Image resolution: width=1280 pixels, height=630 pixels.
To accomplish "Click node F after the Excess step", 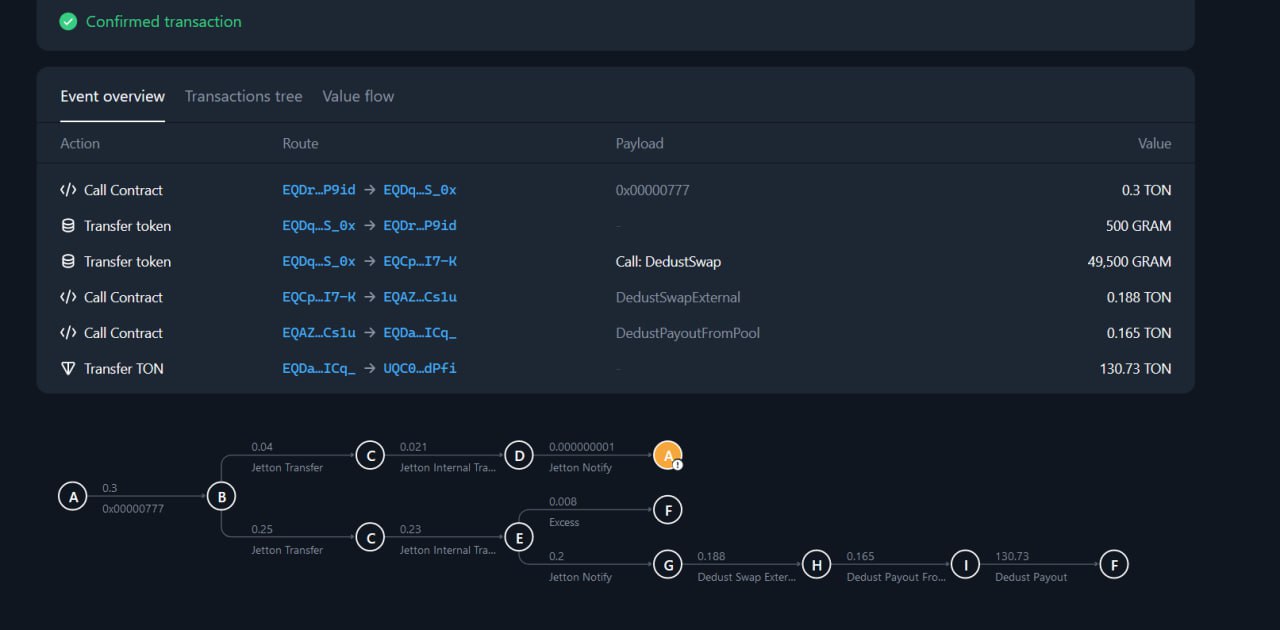I will [667, 510].
